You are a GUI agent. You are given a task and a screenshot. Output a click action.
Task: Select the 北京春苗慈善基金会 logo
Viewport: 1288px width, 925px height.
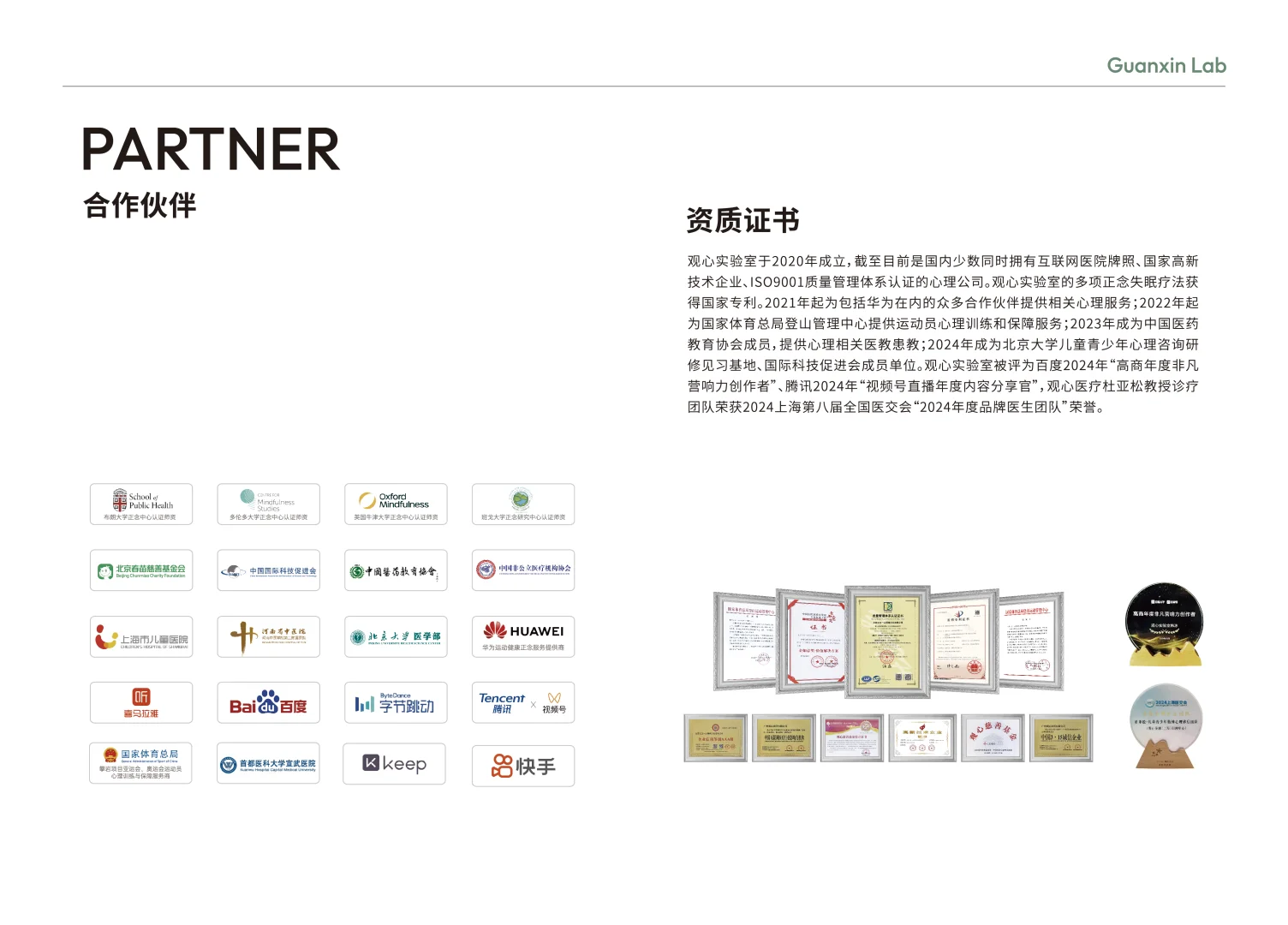[141, 570]
